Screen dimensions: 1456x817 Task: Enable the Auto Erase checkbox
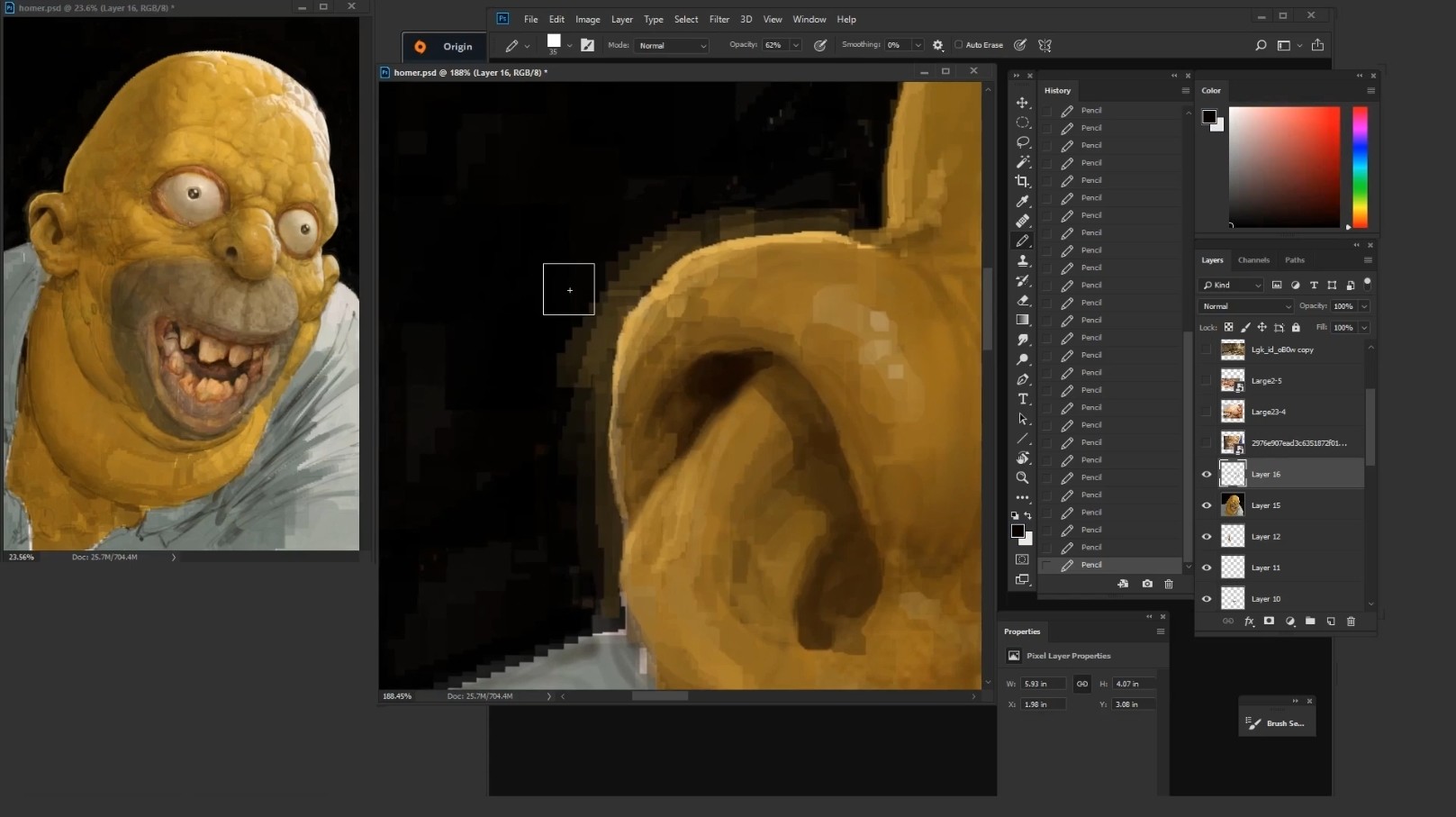point(958,45)
